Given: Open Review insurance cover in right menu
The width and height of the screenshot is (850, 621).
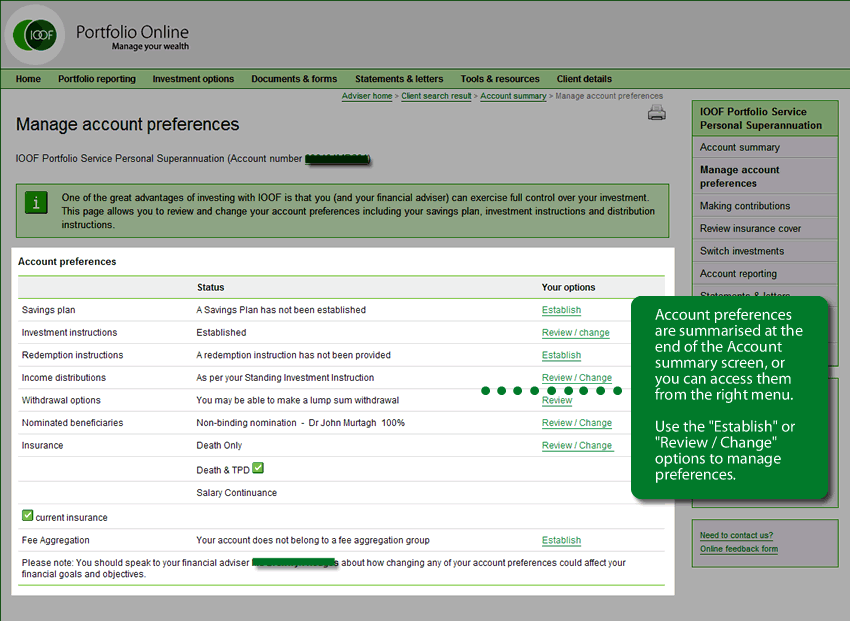Looking at the screenshot, I should coord(765,229).
